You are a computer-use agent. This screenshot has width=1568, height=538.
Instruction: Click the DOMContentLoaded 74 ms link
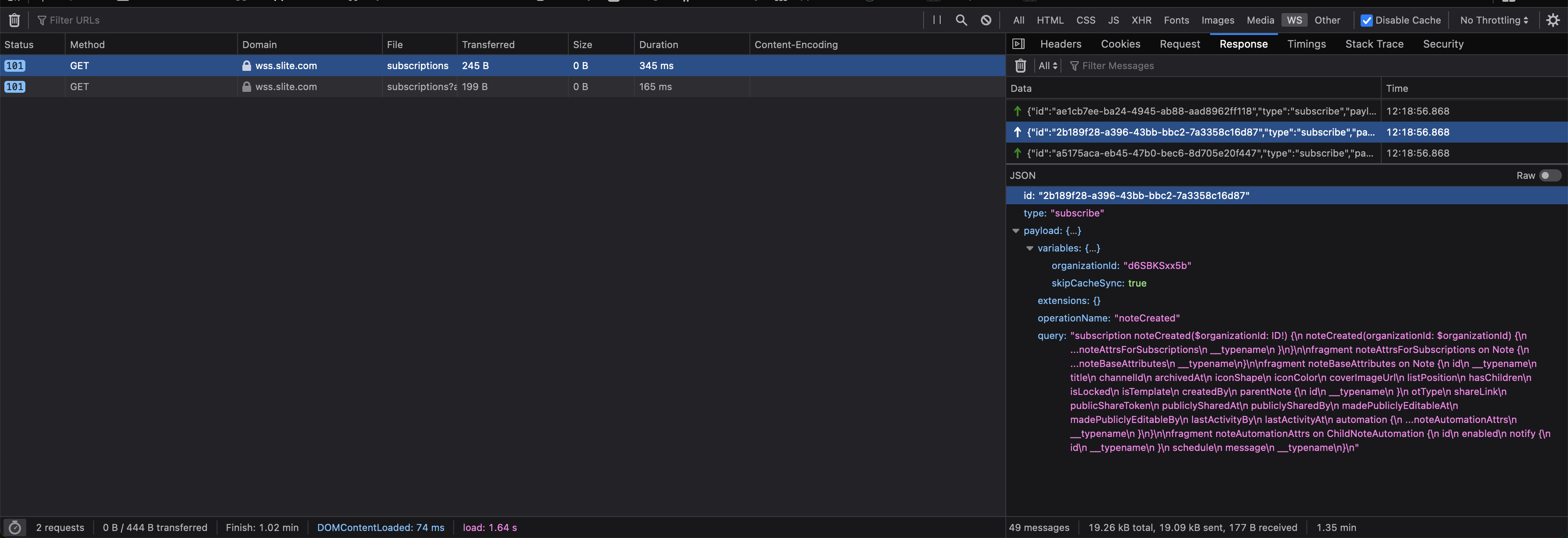(381, 527)
